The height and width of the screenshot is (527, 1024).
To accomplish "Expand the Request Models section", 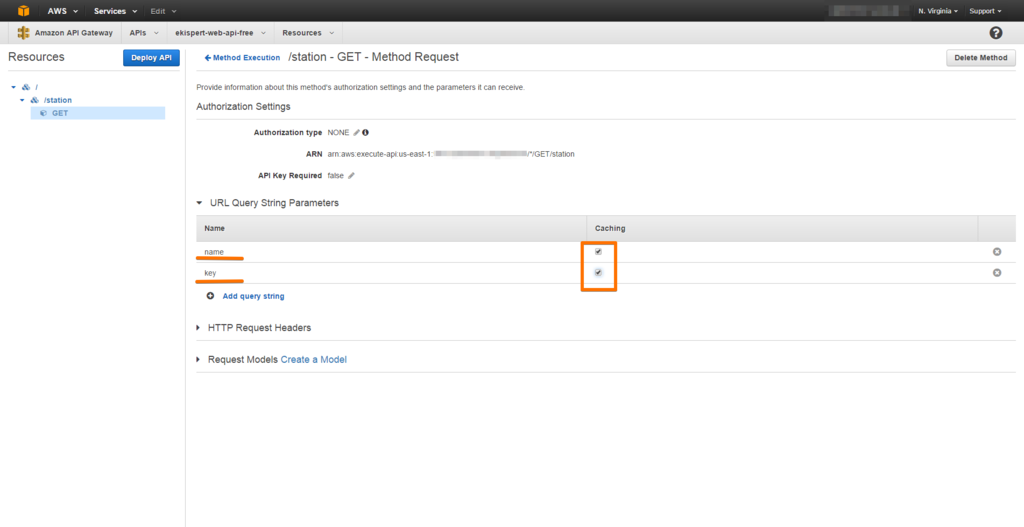I will pyautogui.click(x=199, y=360).
